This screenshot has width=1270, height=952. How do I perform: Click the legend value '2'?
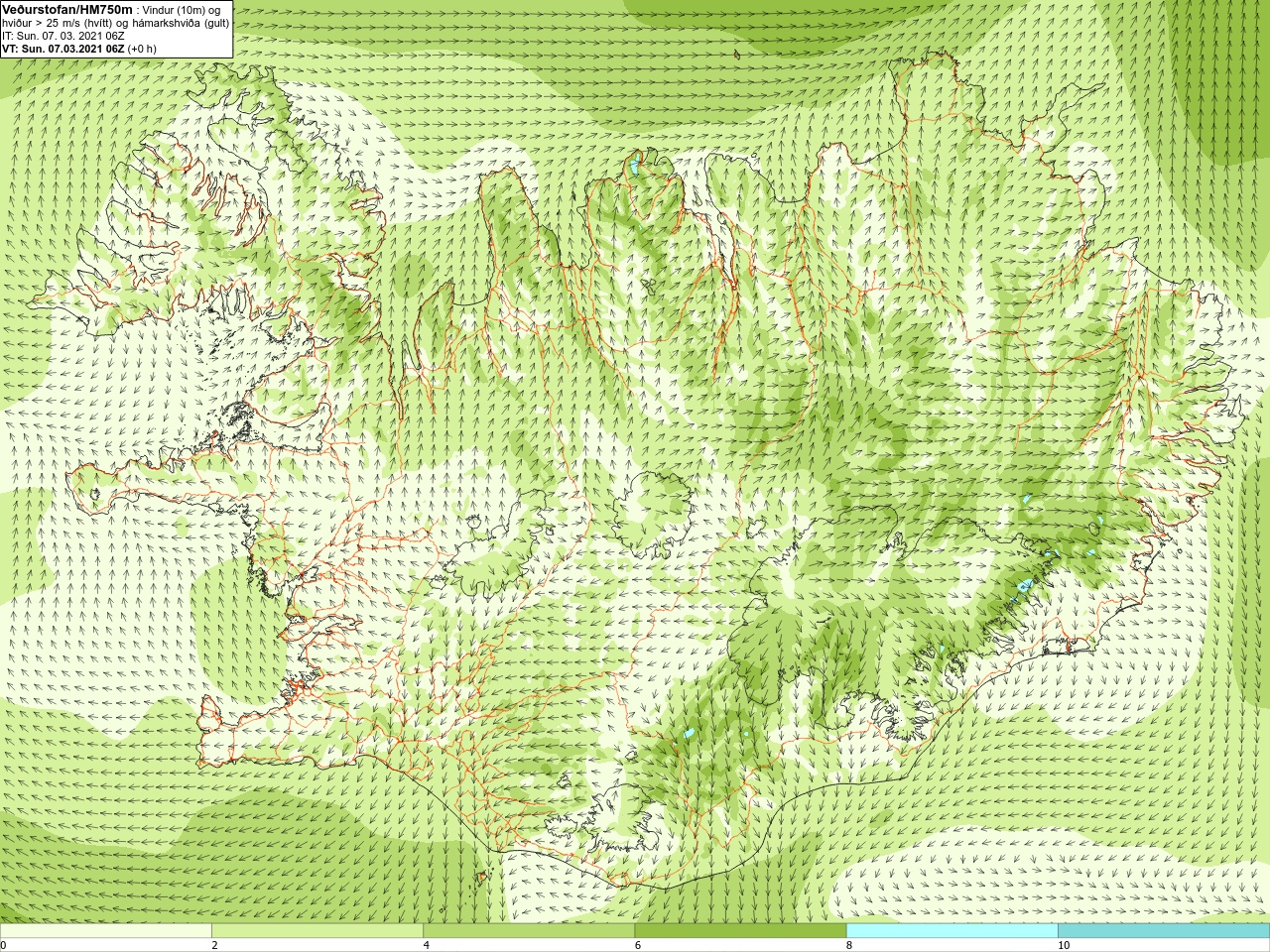click(214, 945)
